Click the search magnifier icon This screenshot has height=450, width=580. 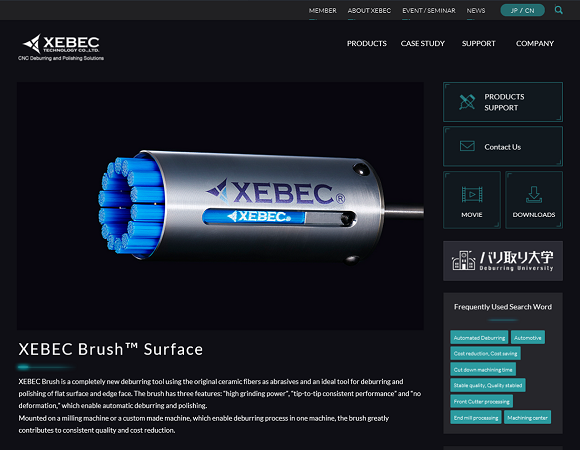coord(558,10)
